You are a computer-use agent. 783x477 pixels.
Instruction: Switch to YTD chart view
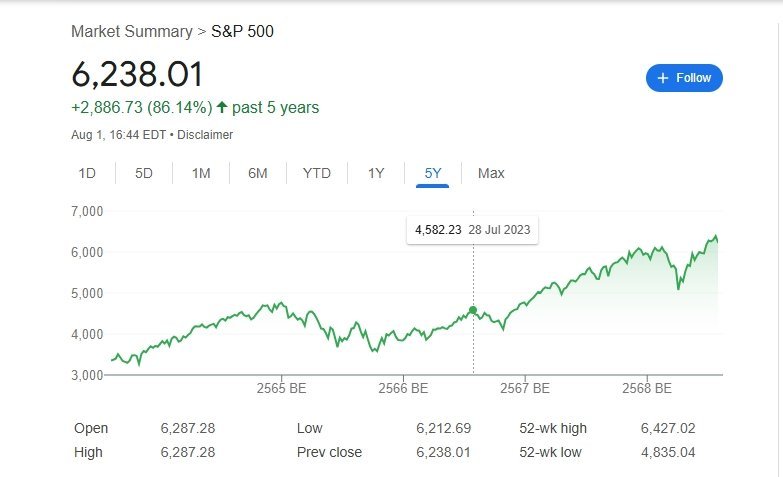pyautogui.click(x=316, y=173)
